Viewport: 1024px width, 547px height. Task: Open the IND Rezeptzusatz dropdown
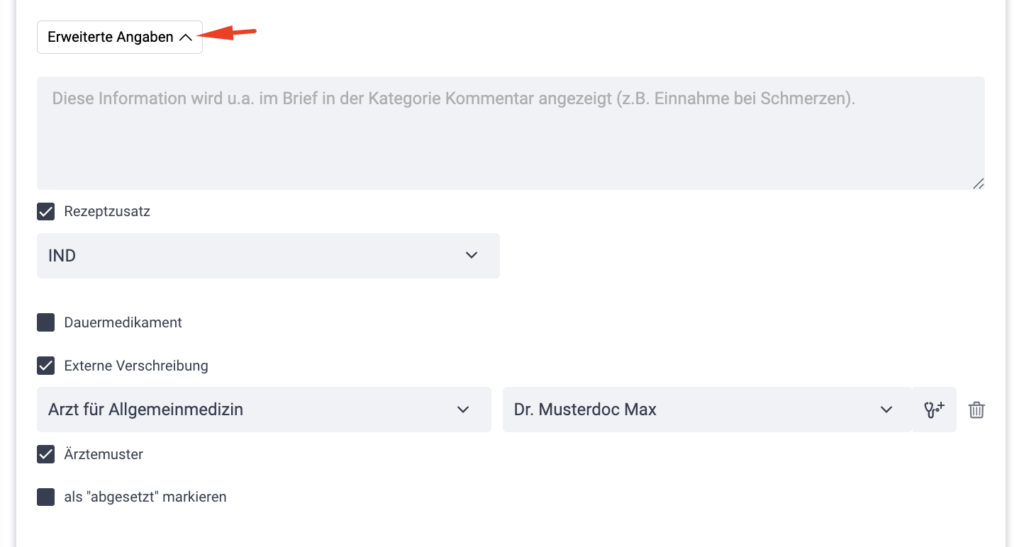point(268,256)
